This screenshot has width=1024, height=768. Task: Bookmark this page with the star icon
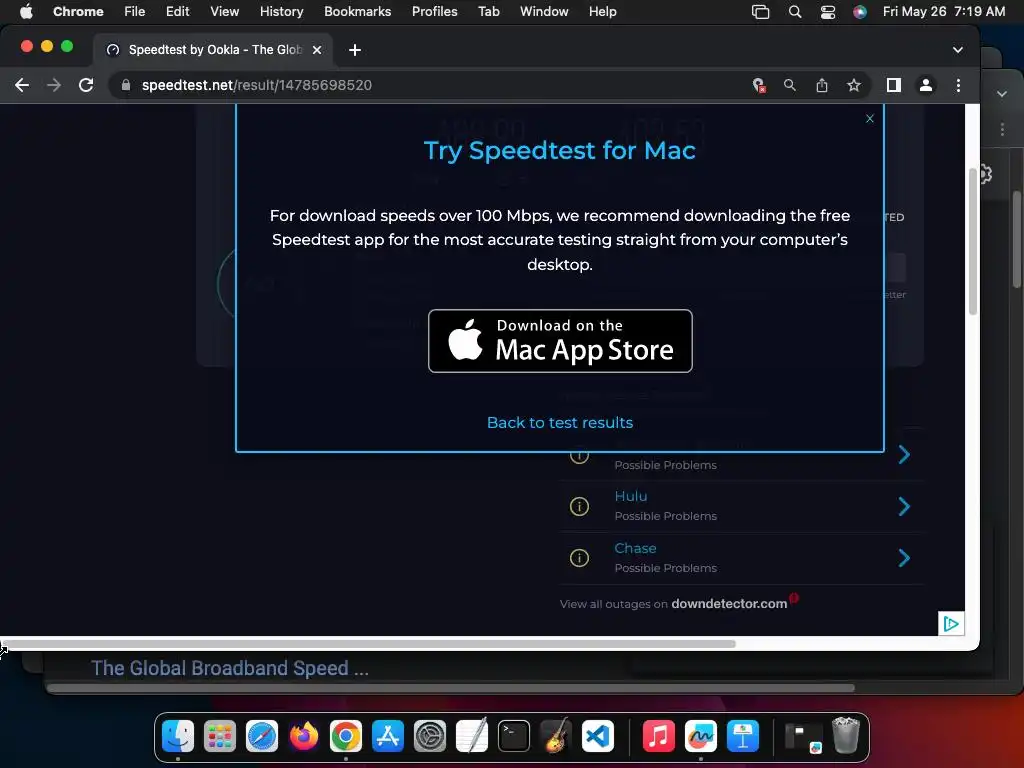pos(854,85)
